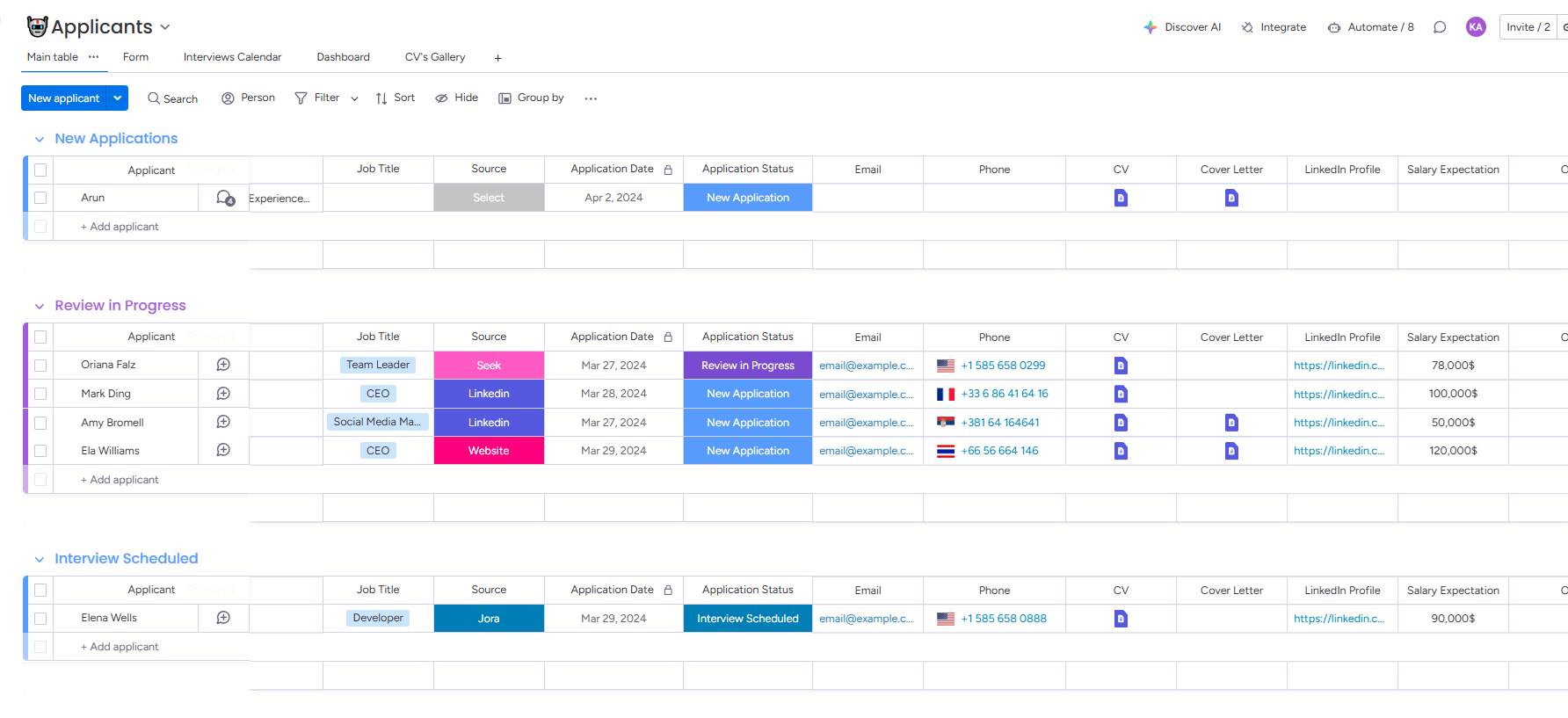
Task: Select the Applicants board logo icon
Action: pos(37,27)
